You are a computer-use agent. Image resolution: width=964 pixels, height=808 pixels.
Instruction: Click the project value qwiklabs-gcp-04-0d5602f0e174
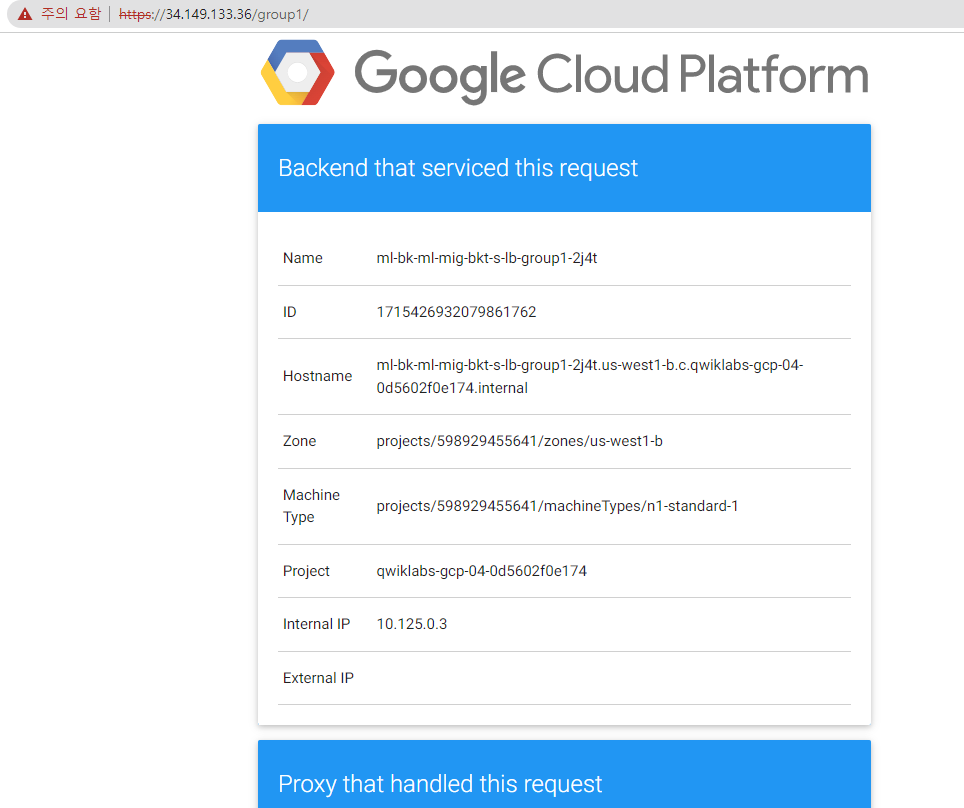point(481,571)
